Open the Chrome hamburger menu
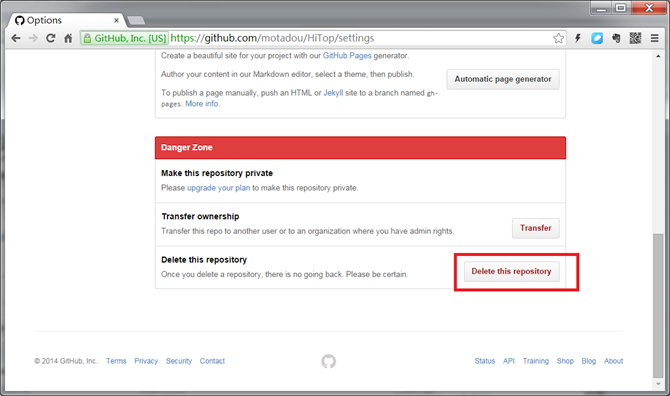 (654, 38)
